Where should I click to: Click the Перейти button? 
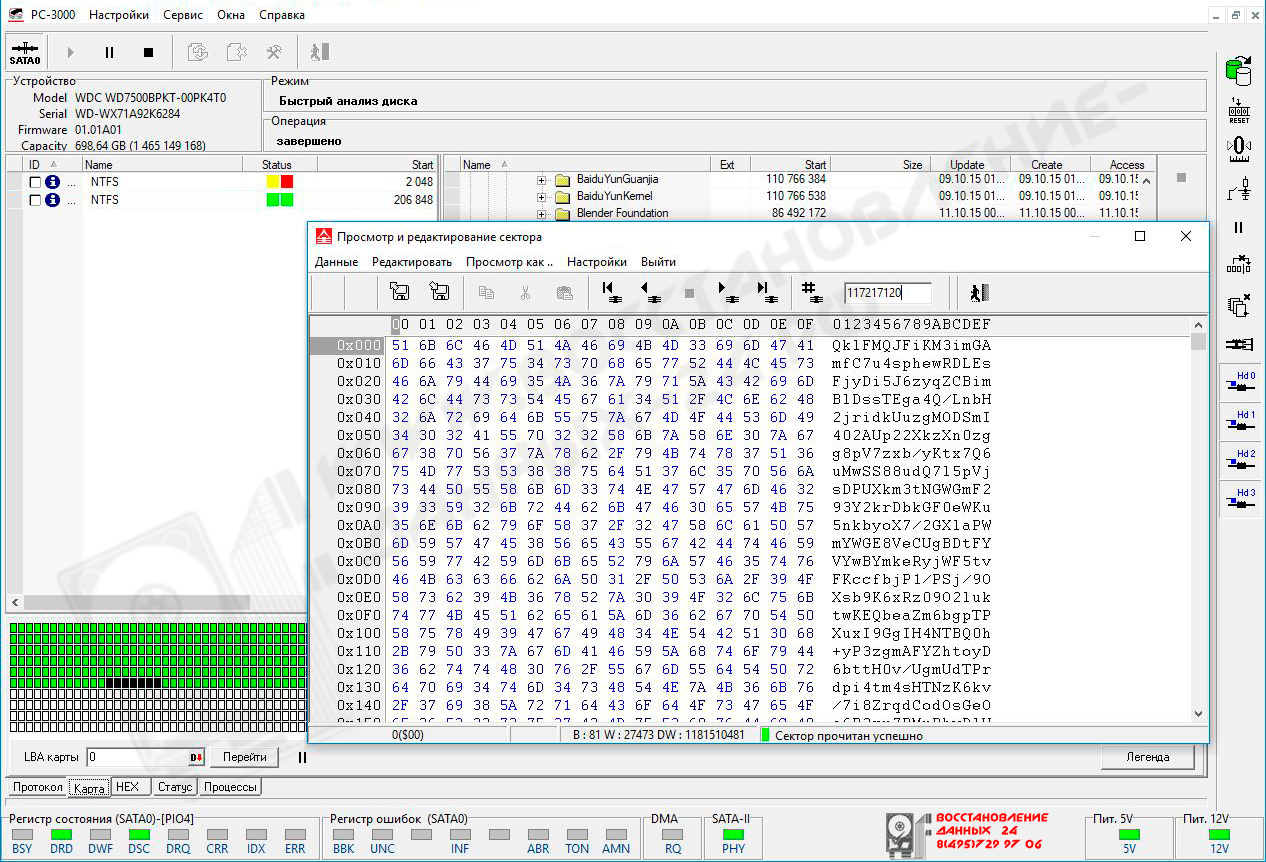[x=245, y=758]
